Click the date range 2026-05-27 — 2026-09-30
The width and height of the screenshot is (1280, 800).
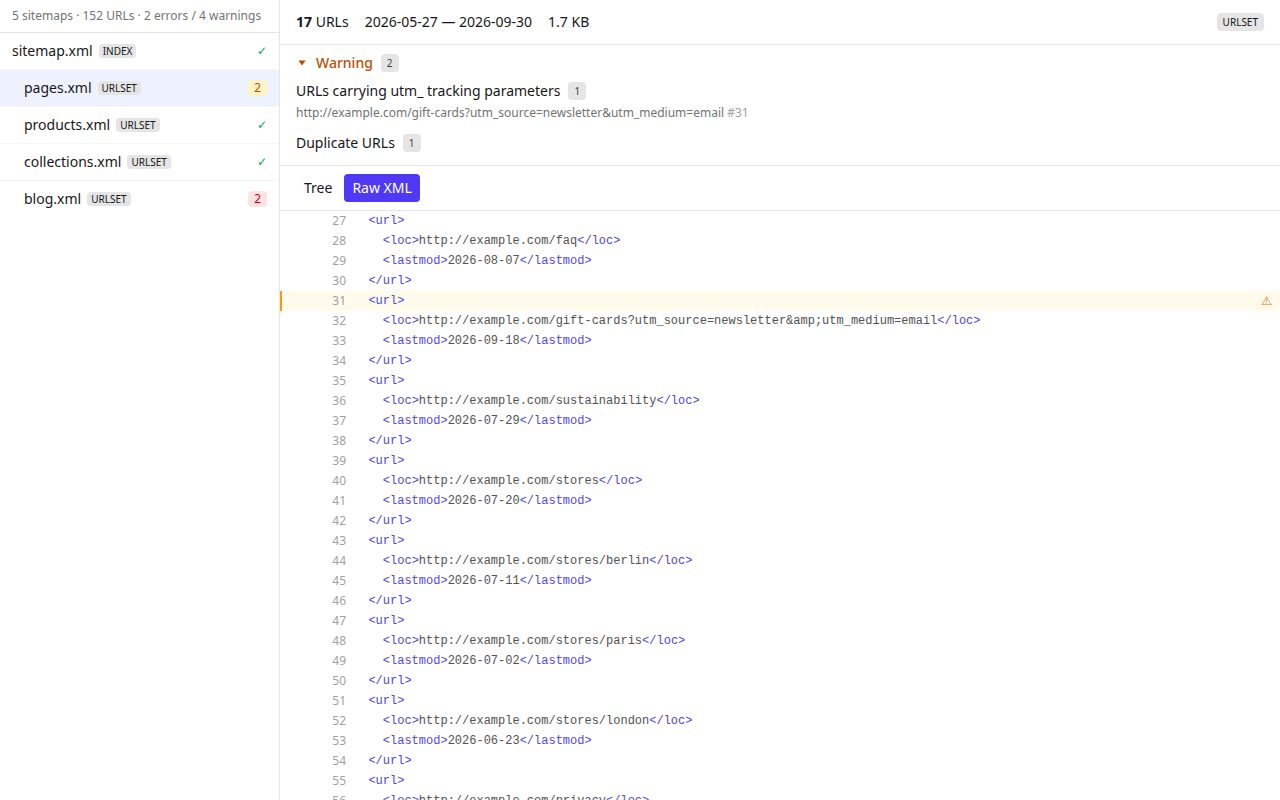tap(448, 22)
